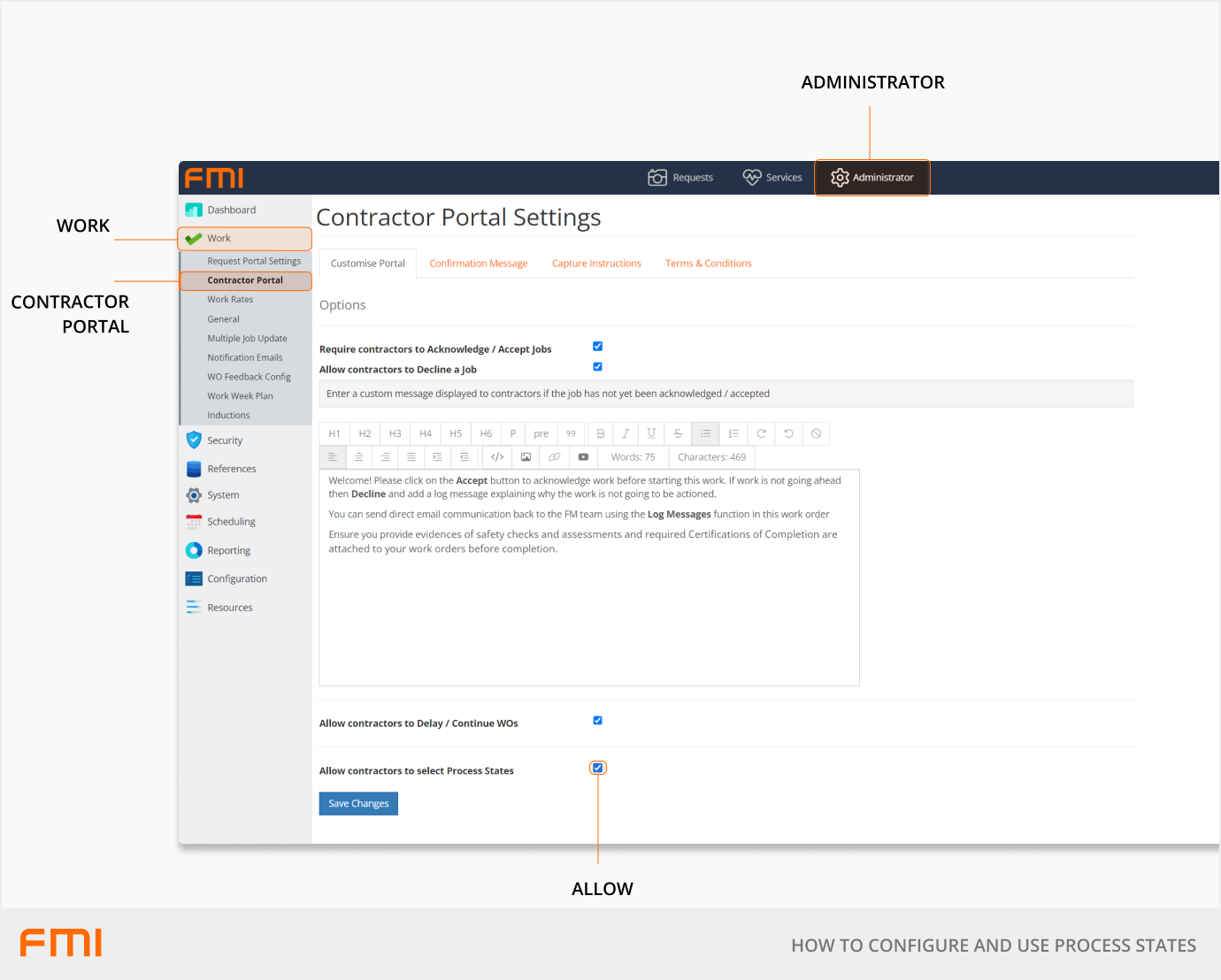This screenshot has width=1221, height=980.
Task: Switch to the Confirmation Message tab
Action: tap(478, 264)
